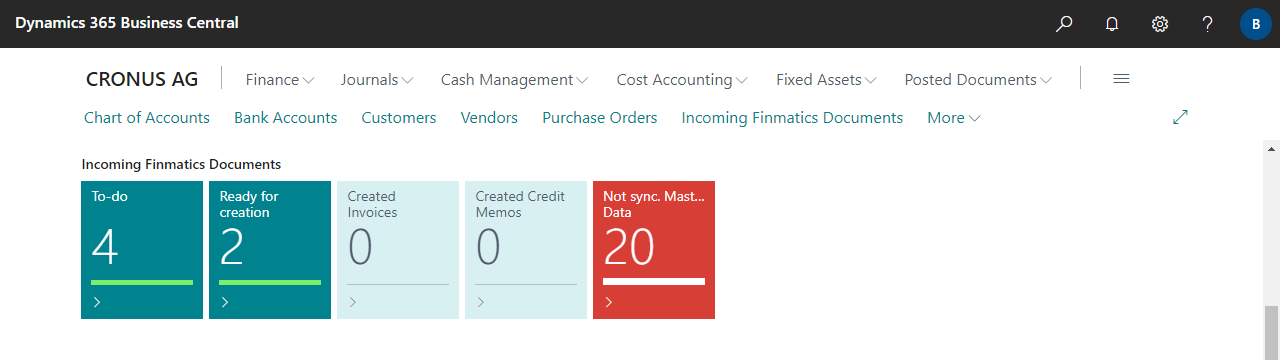Open Purchase Orders
Viewport: 1280px width, 360px height.
click(600, 118)
